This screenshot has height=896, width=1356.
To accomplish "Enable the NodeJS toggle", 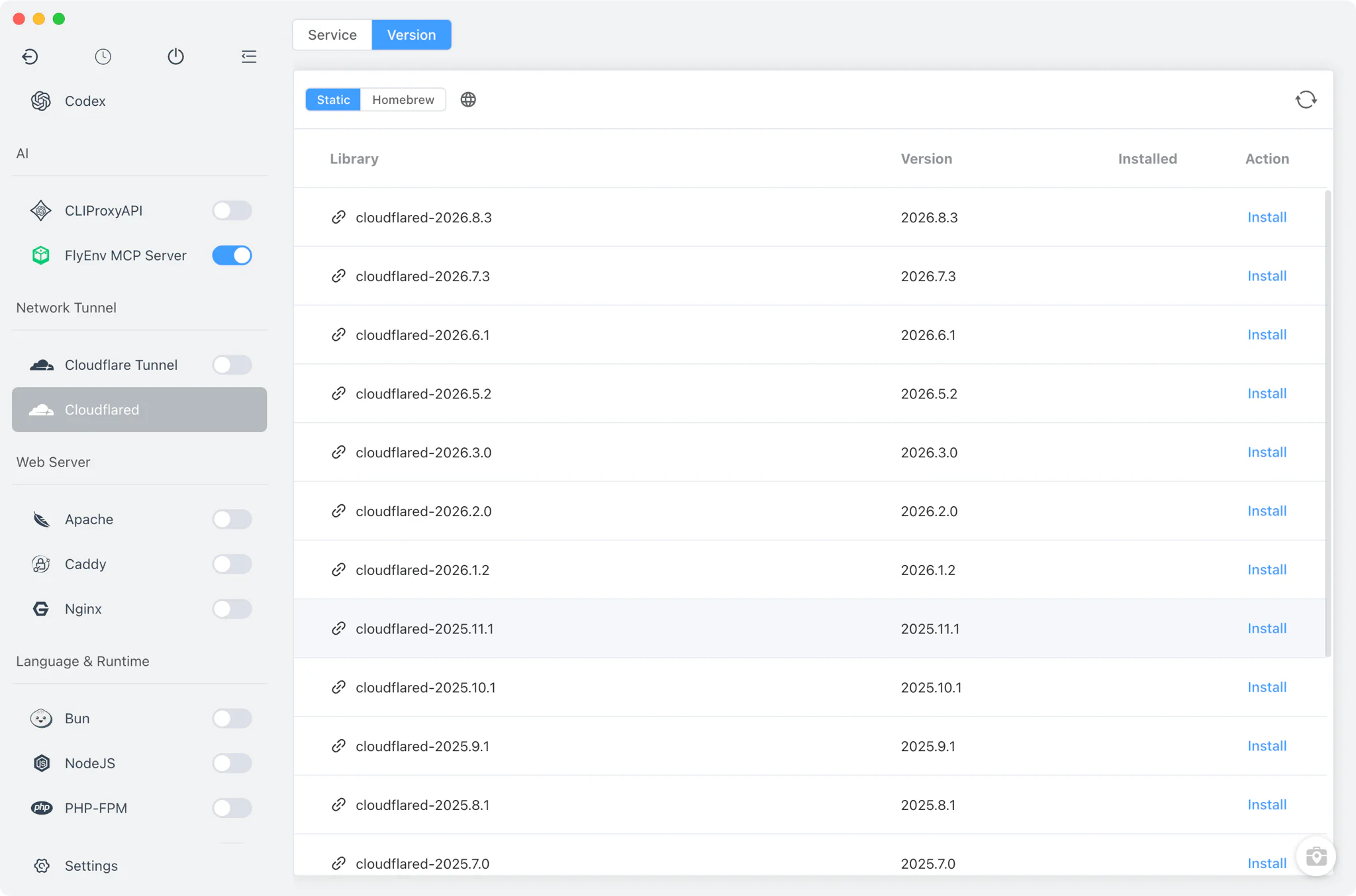I will [x=232, y=763].
